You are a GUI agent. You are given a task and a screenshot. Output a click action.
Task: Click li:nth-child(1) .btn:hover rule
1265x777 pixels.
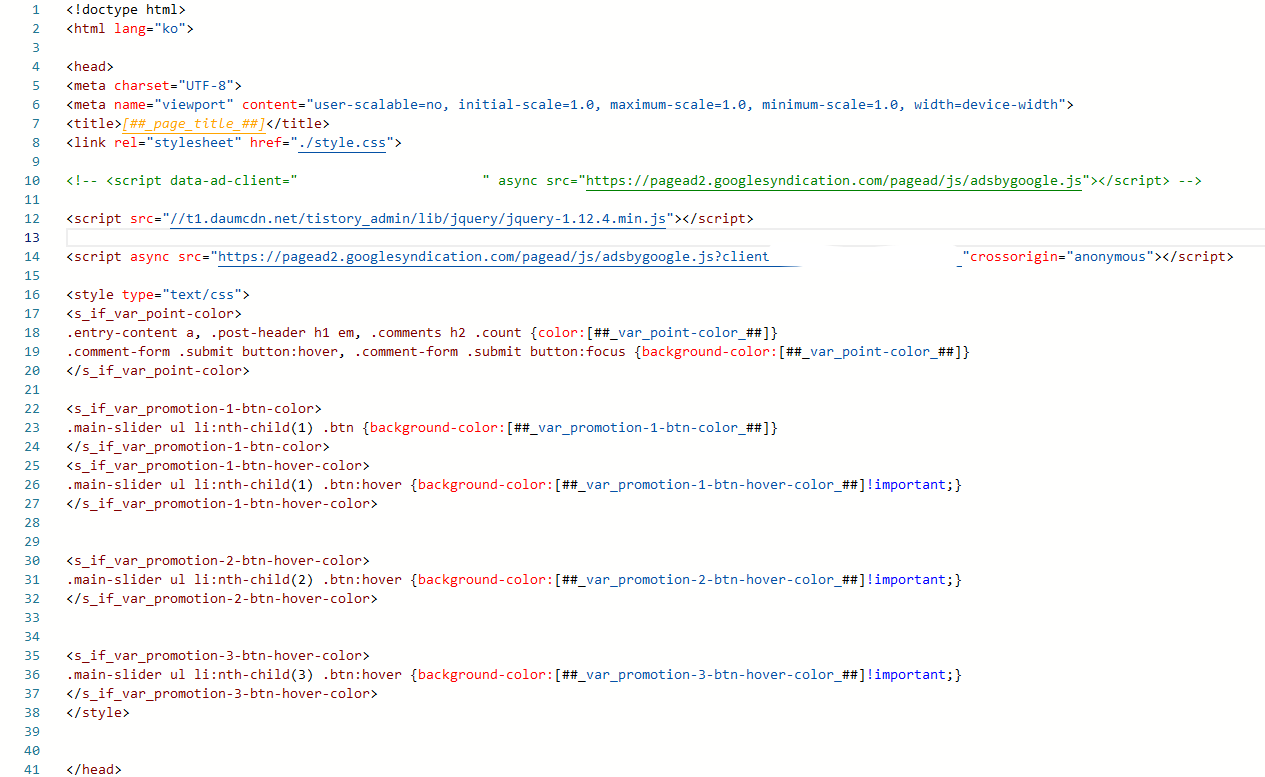click(514, 484)
